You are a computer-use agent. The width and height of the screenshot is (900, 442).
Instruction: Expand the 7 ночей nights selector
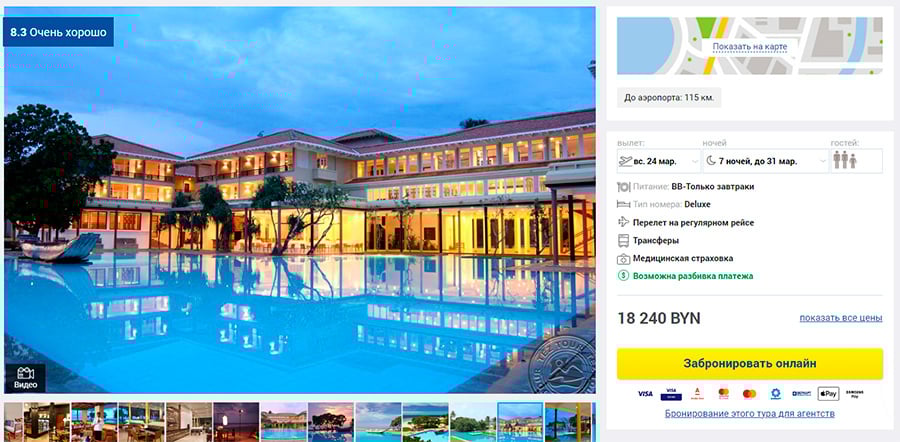click(x=765, y=161)
